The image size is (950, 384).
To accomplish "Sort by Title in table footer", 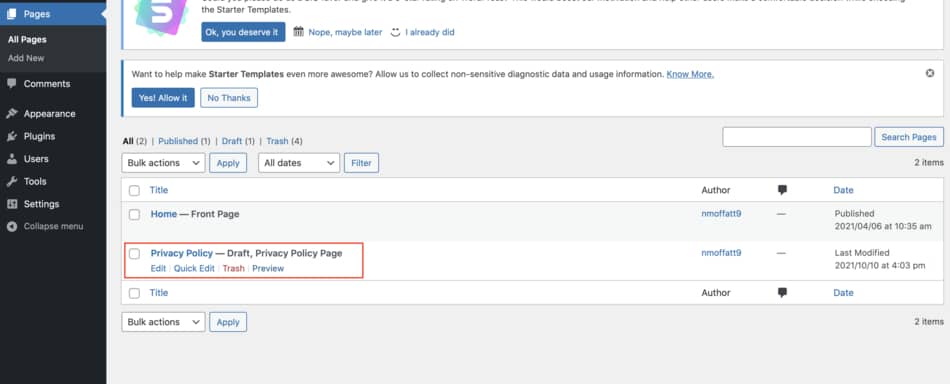I will point(159,293).
